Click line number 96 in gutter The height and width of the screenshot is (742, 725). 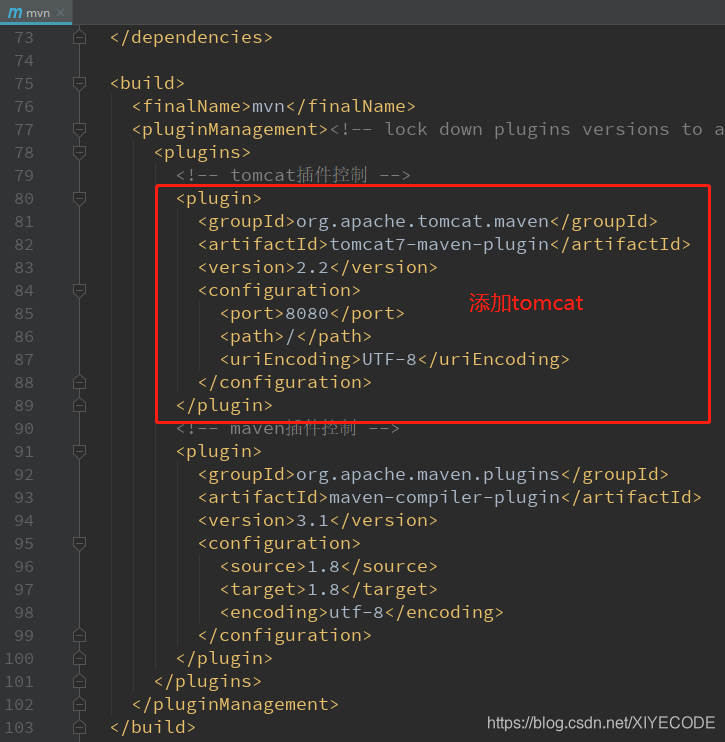[x=24, y=566]
